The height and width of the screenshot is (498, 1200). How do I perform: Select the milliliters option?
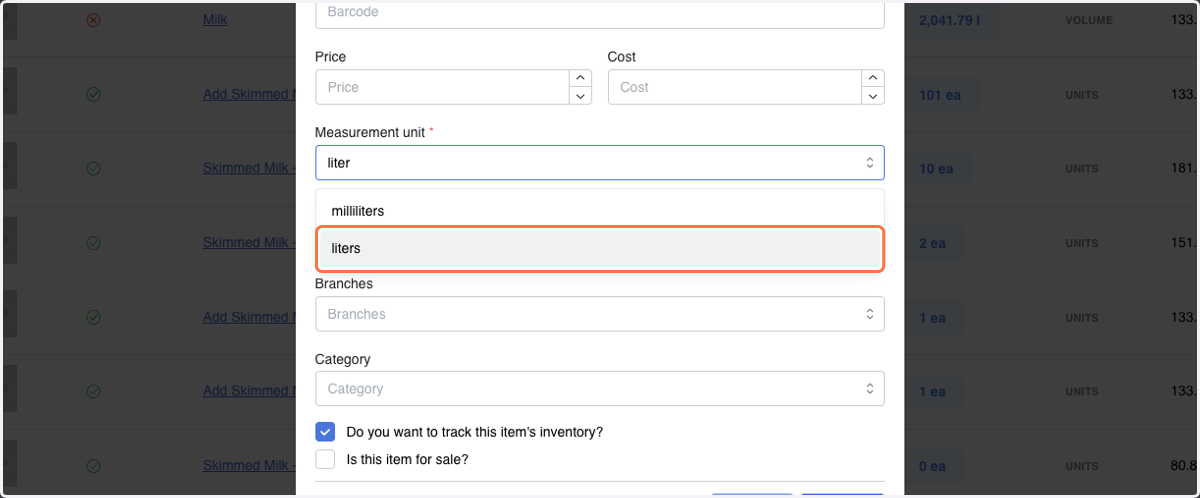tap(600, 211)
